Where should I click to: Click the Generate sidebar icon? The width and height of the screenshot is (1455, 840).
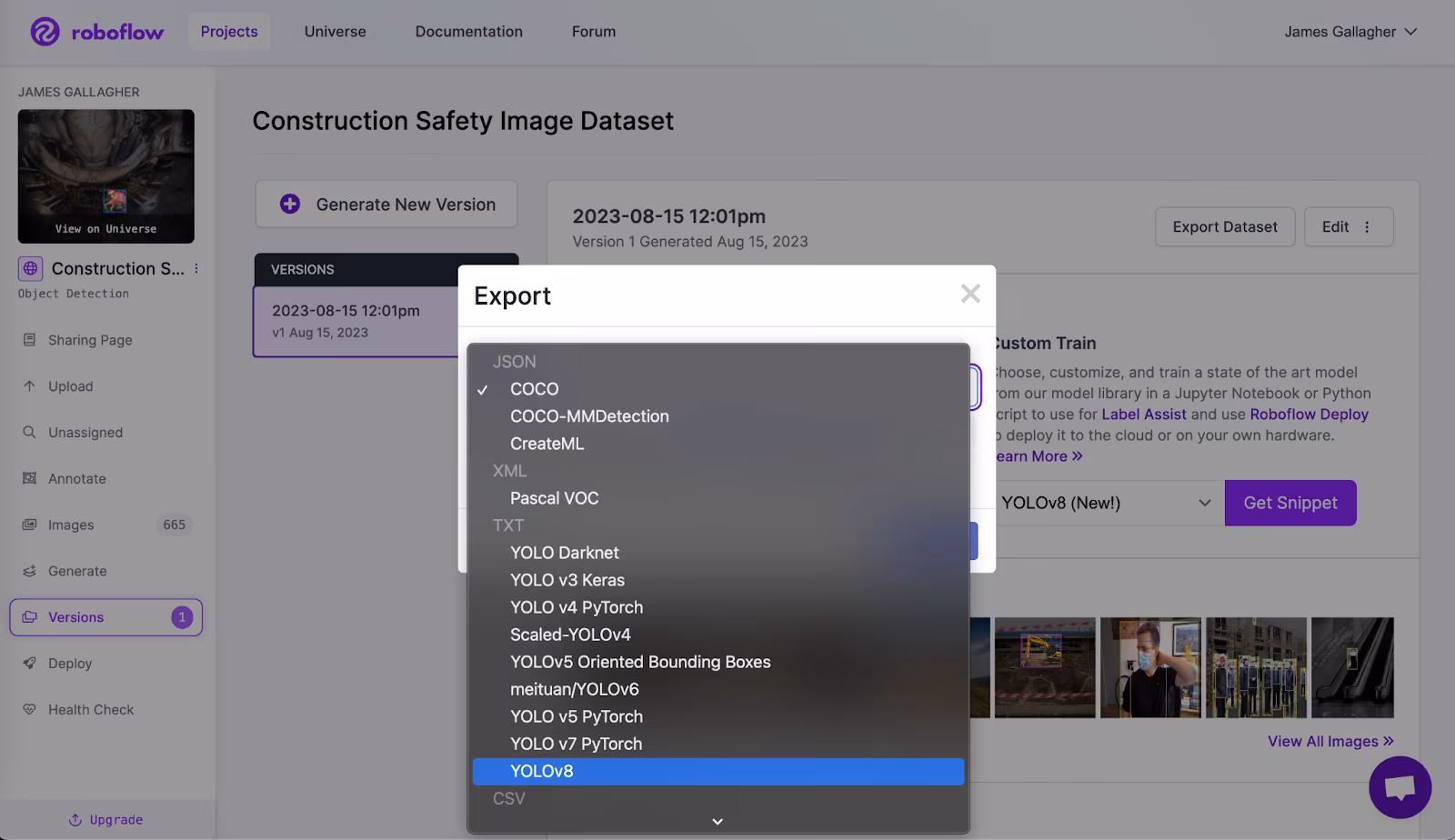coord(29,571)
